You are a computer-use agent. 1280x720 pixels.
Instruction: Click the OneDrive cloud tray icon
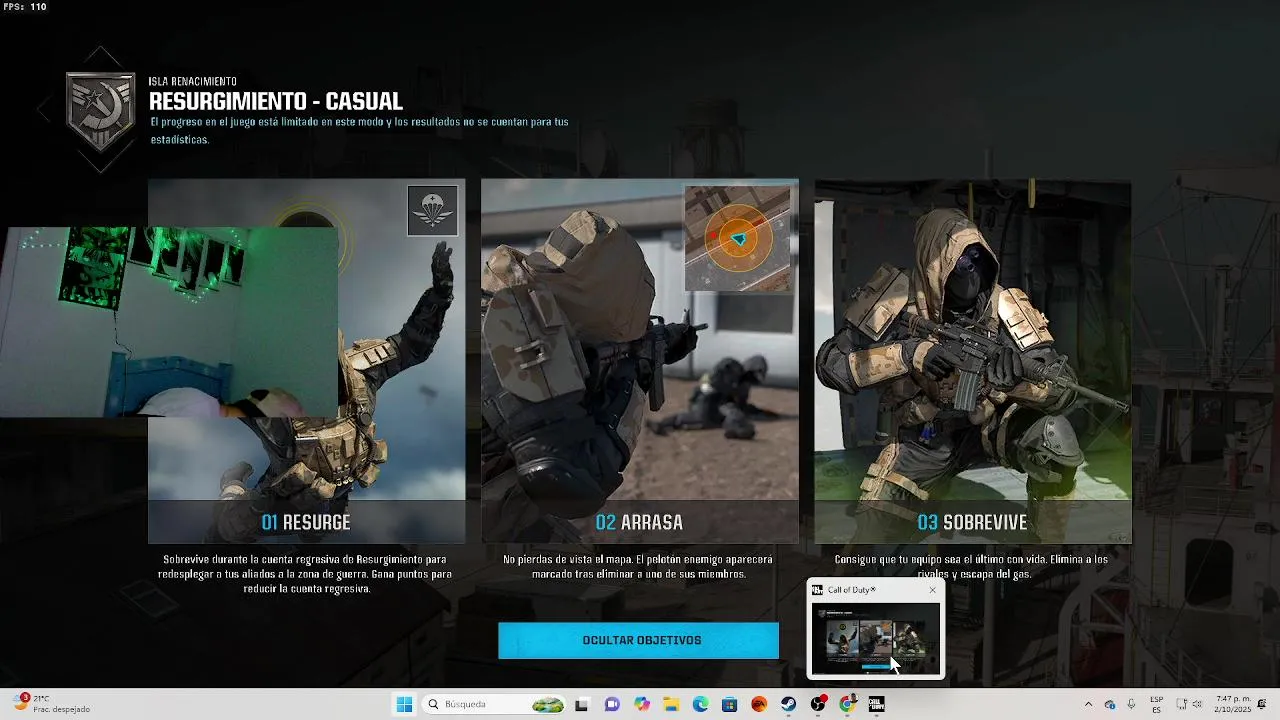(1110, 704)
